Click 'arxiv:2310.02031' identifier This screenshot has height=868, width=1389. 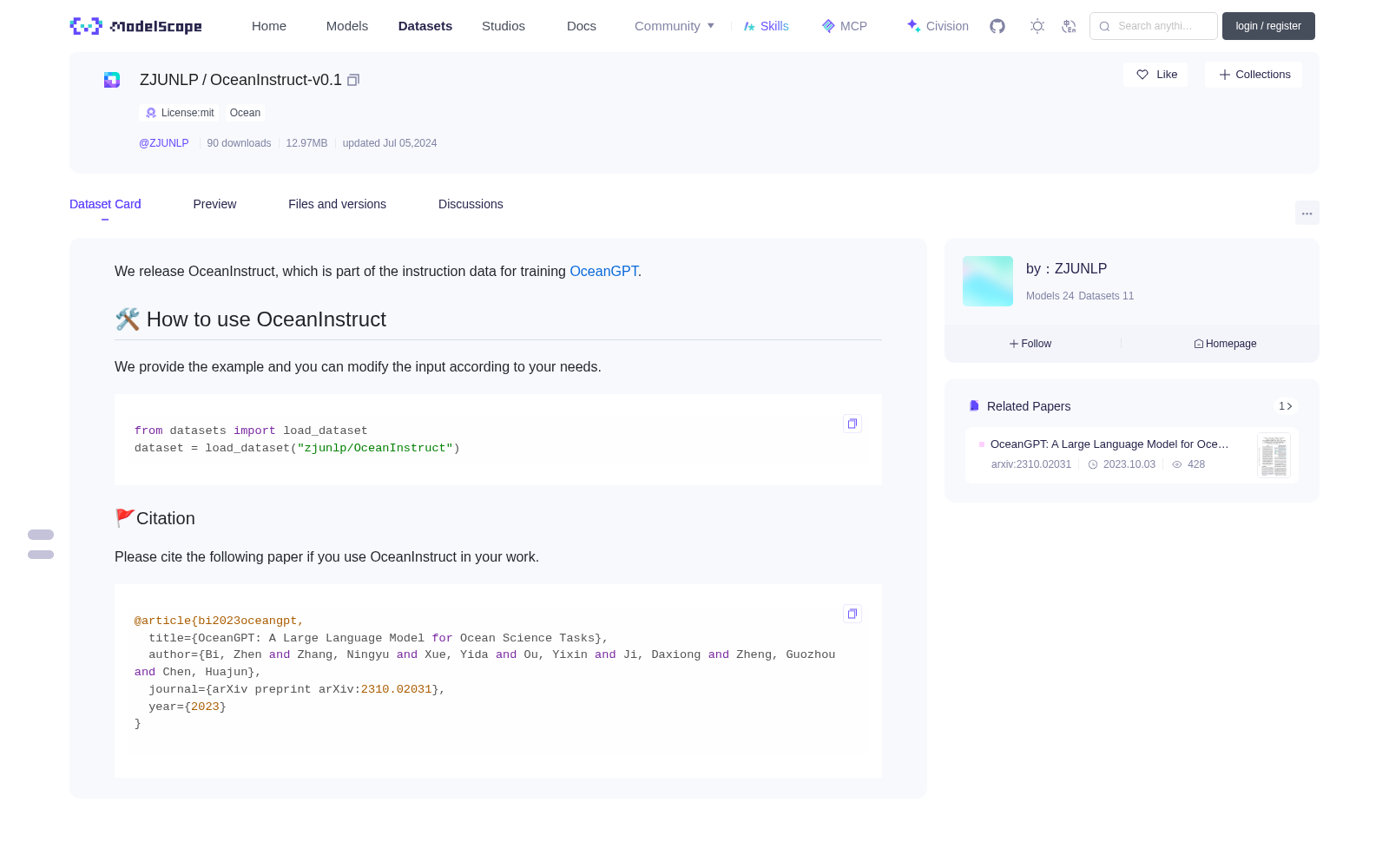tap(1031, 464)
